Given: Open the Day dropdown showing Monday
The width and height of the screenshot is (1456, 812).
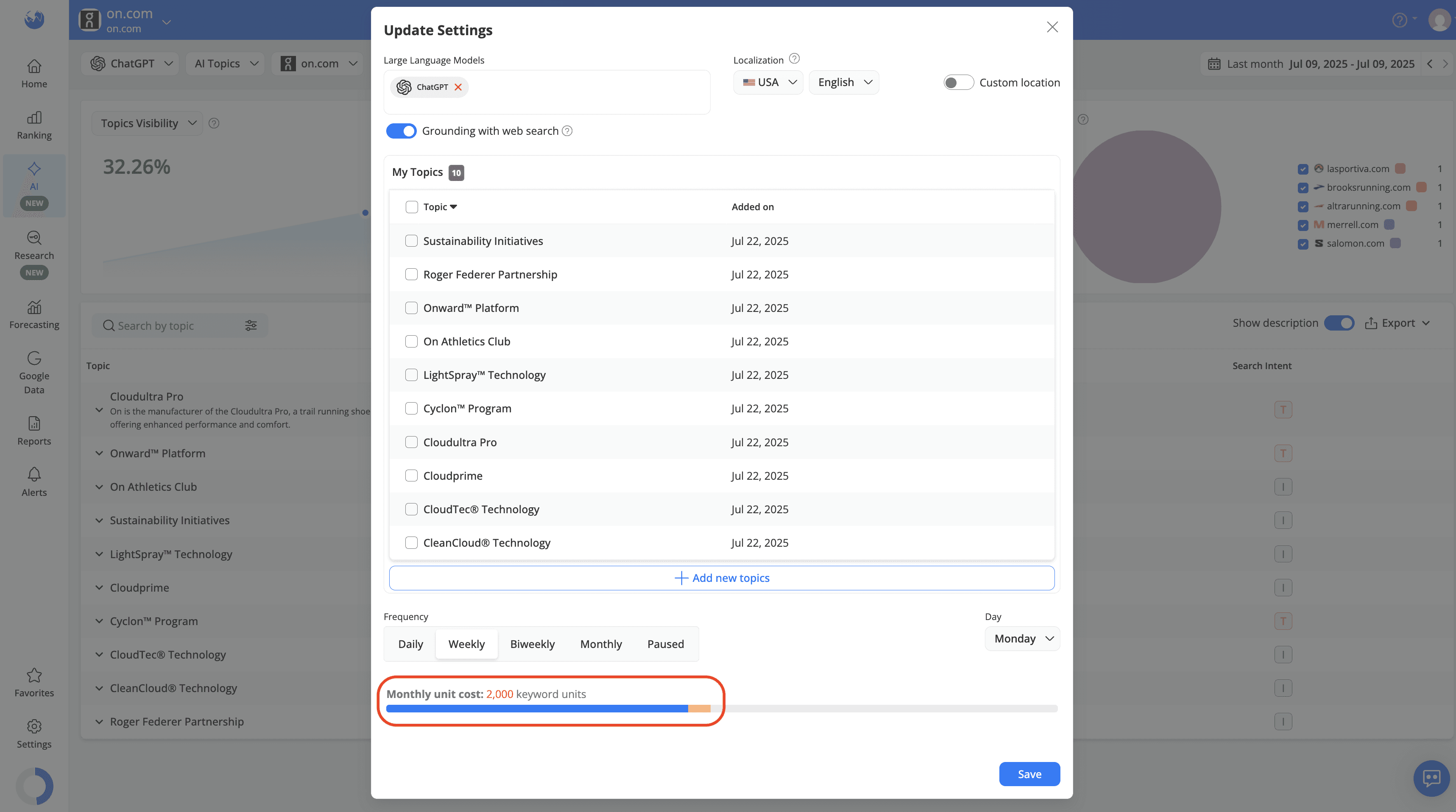Looking at the screenshot, I should click(1022, 639).
